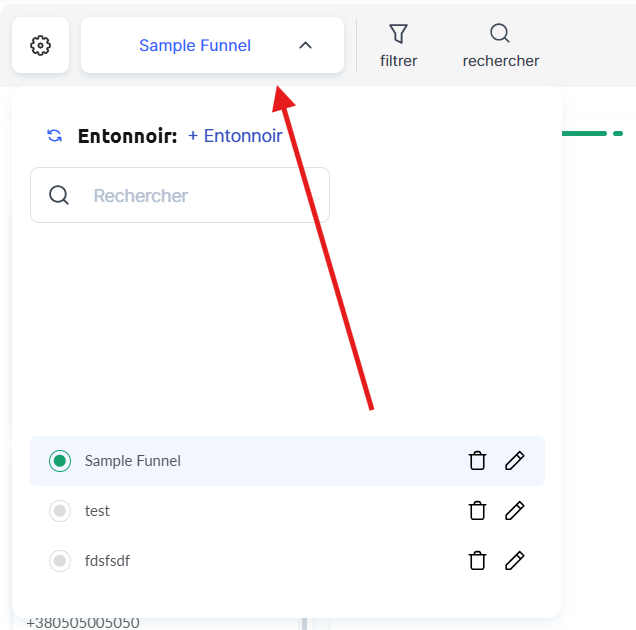This screenshot has height=630, width=636.
Task: Edit the test funnel name
Action: (x=514, y=511)
